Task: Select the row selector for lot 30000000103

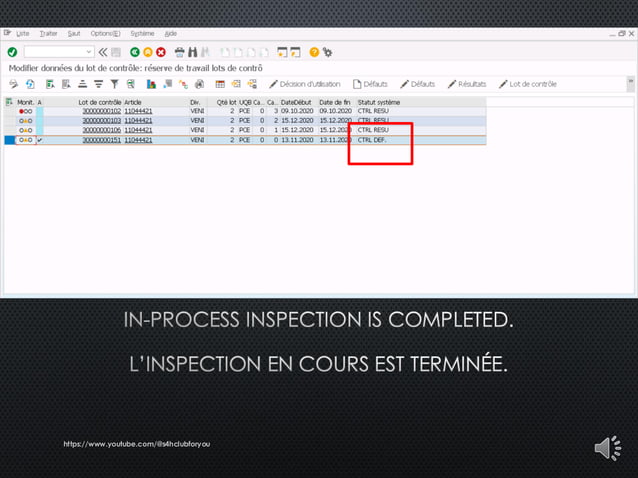Action: 9,121
